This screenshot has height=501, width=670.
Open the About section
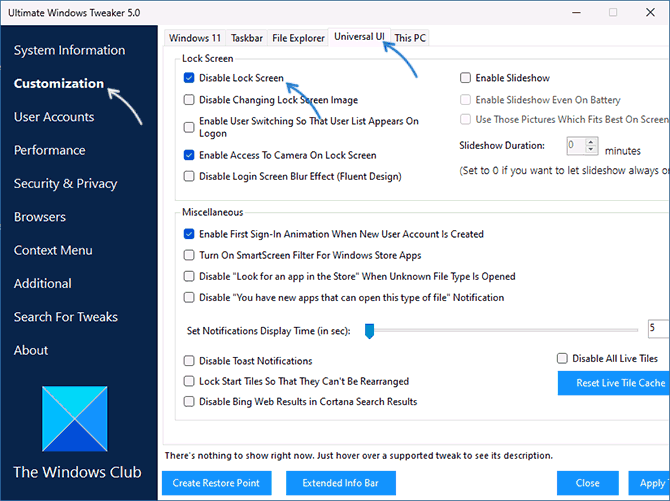[x=31, y=350]
